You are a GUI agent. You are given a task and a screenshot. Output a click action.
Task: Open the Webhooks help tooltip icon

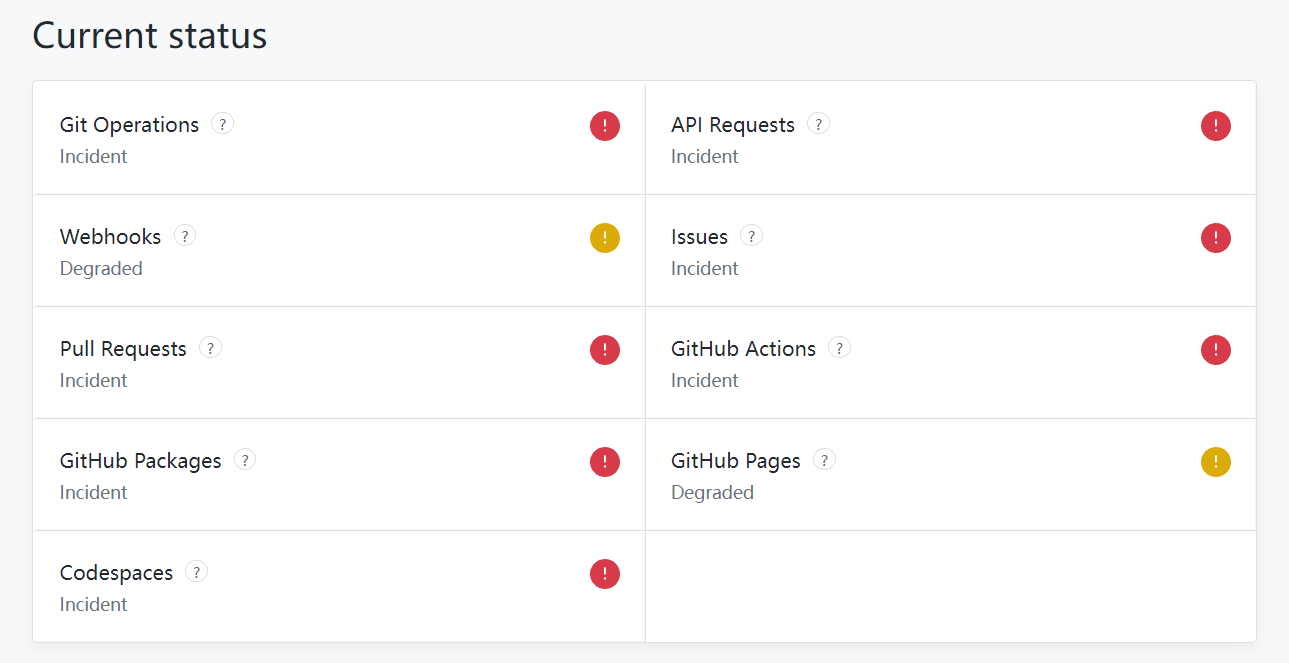pyautogui.click(x=185, y=236)
